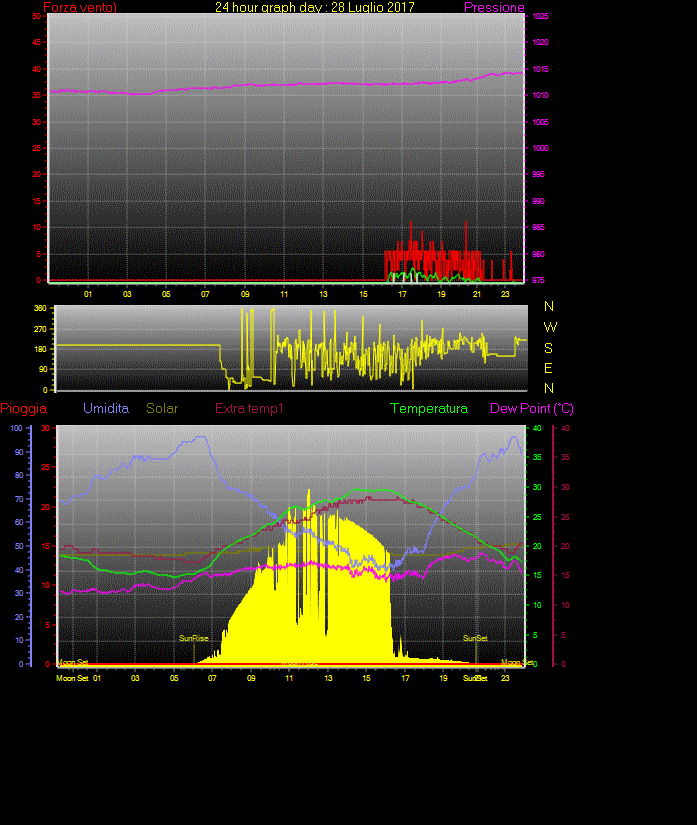Click the '50' wind speed axis value
The height and width of the screenshot is (825, 697).
36,16
